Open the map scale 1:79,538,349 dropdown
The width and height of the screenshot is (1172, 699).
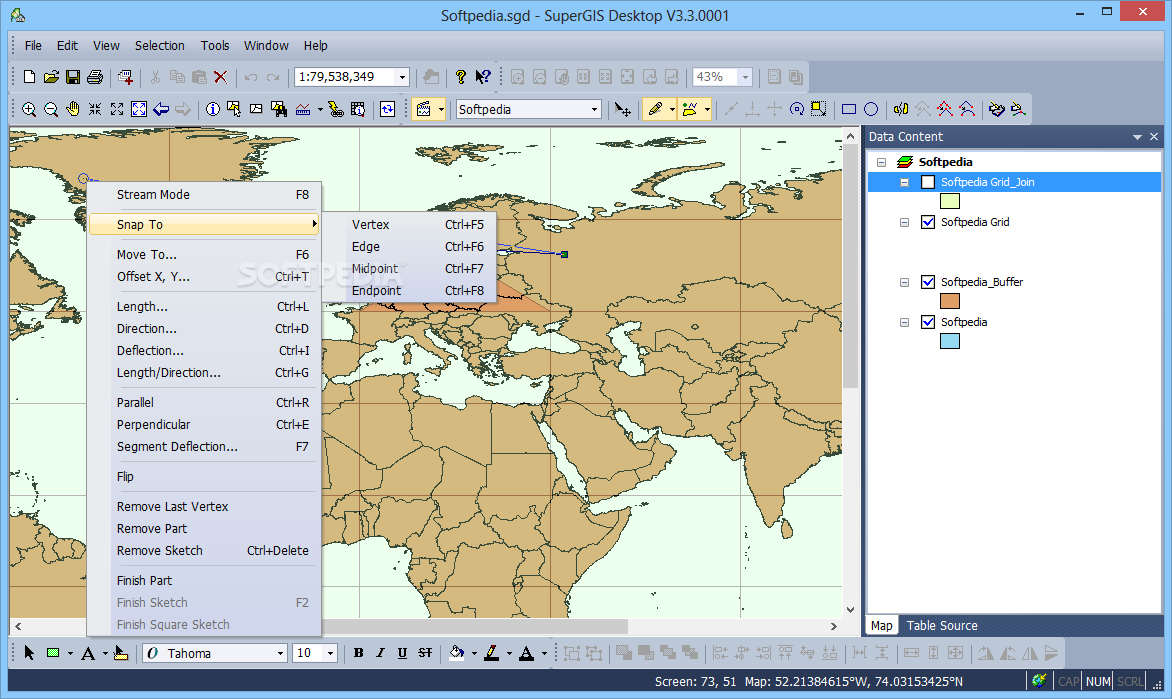click(402, 77)
